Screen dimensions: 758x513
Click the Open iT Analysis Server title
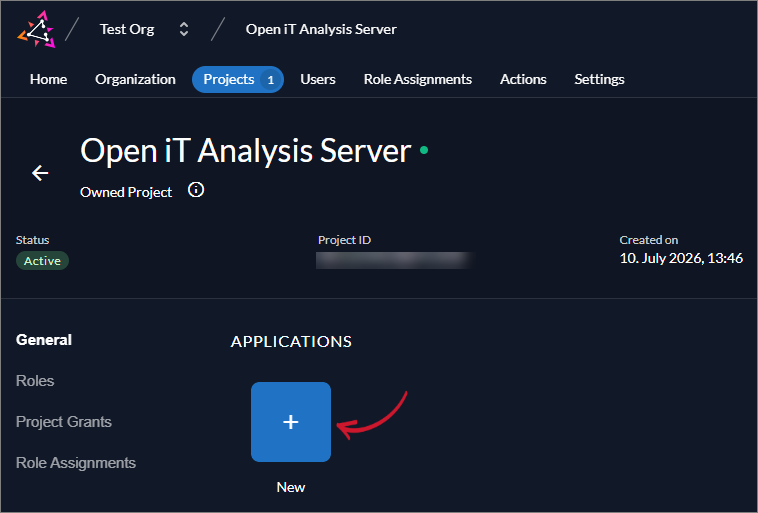(x=246, y=151)
